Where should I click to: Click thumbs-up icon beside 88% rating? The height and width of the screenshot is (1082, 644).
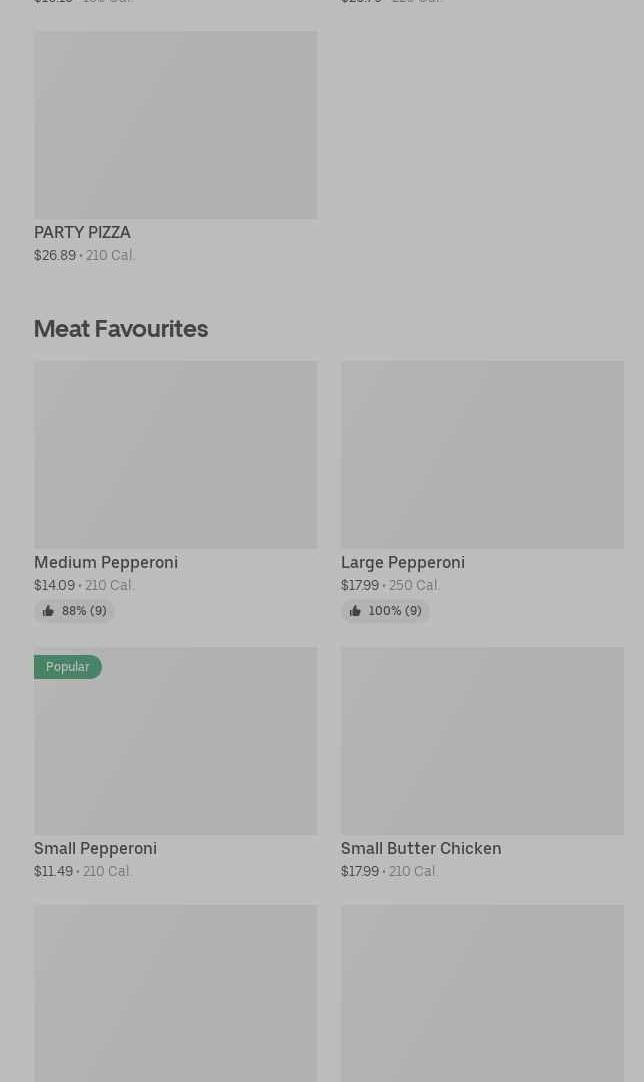48,611
